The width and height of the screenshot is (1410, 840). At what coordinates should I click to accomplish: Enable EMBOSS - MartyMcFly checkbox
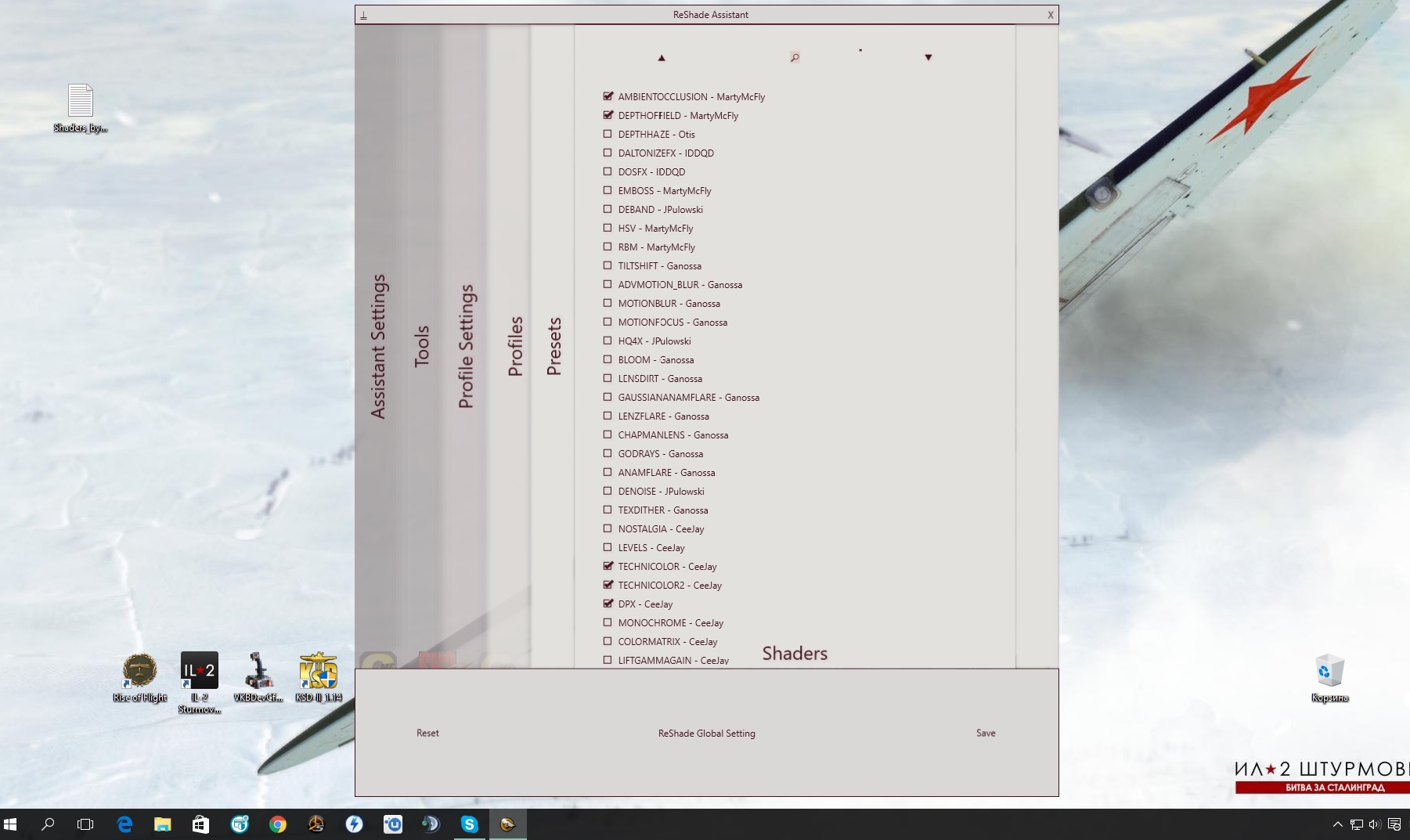(x=608, y=190)
